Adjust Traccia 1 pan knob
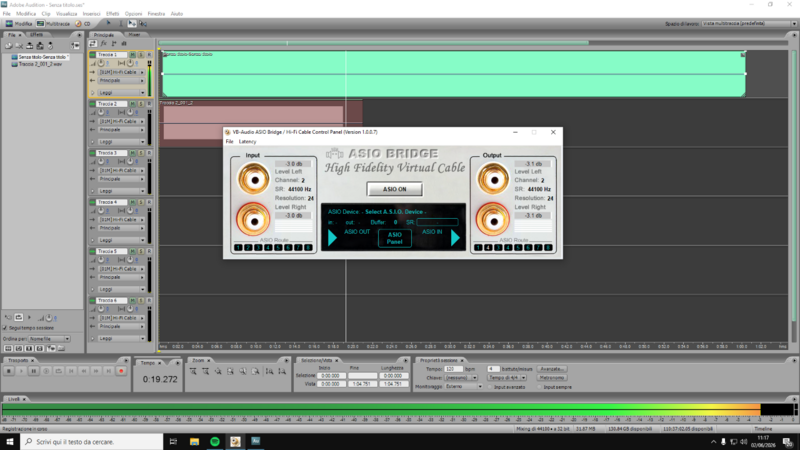The width and height of the screenshot is (800, 450). pyautogui.click(x=130, y=63)
